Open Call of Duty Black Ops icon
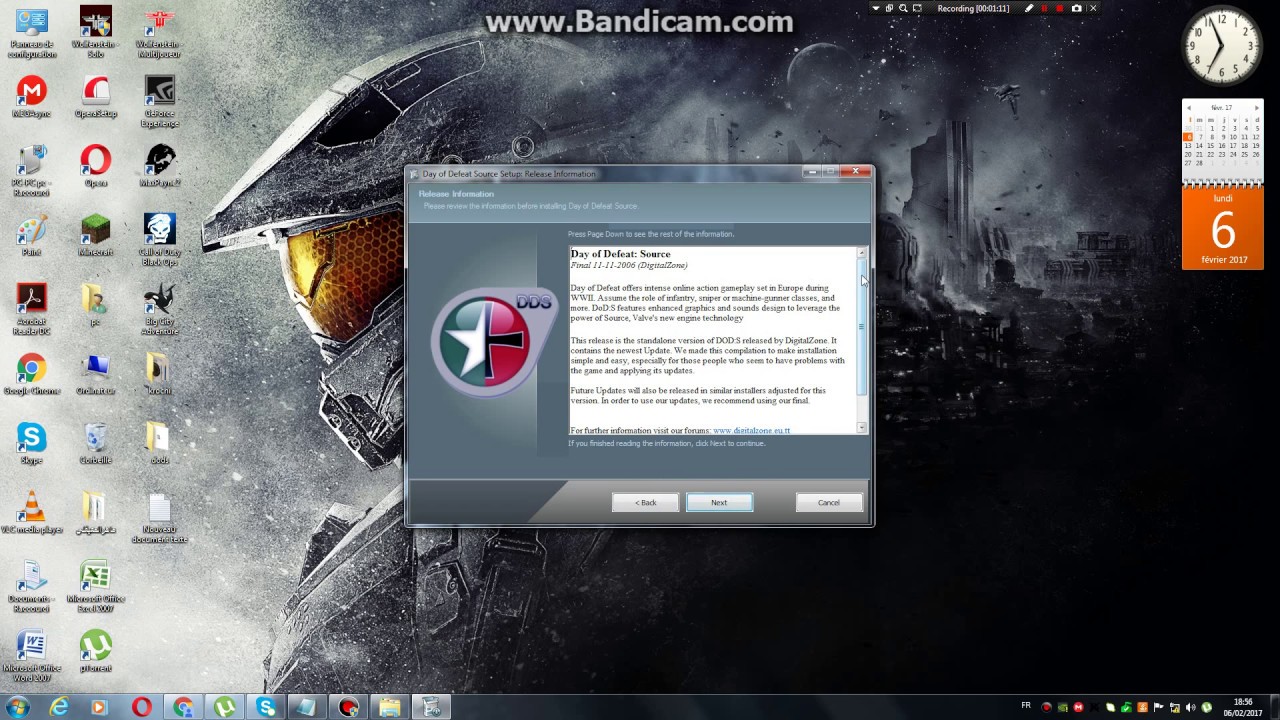The image size is (1280, 720). [160, 240]
